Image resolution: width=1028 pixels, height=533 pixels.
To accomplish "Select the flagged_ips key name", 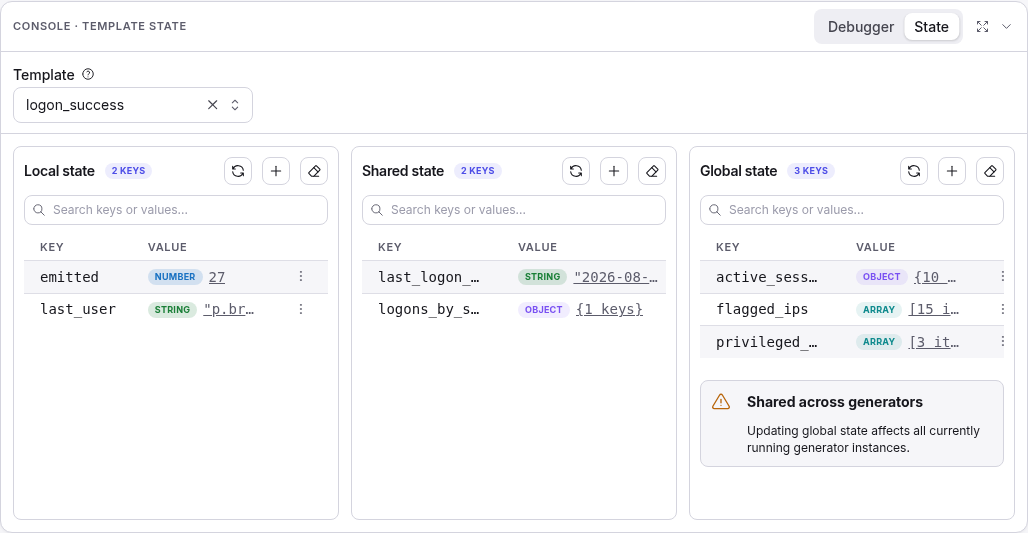I will click(x=762, y=309).
